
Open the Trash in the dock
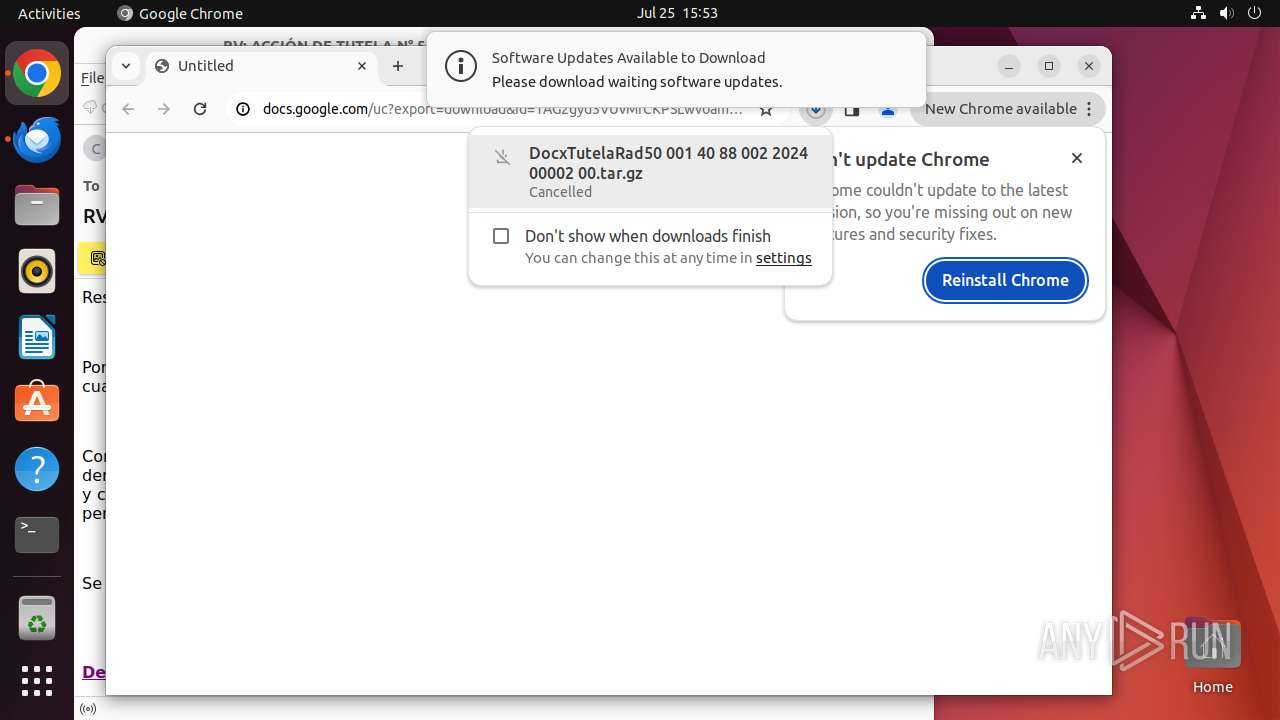37,618
